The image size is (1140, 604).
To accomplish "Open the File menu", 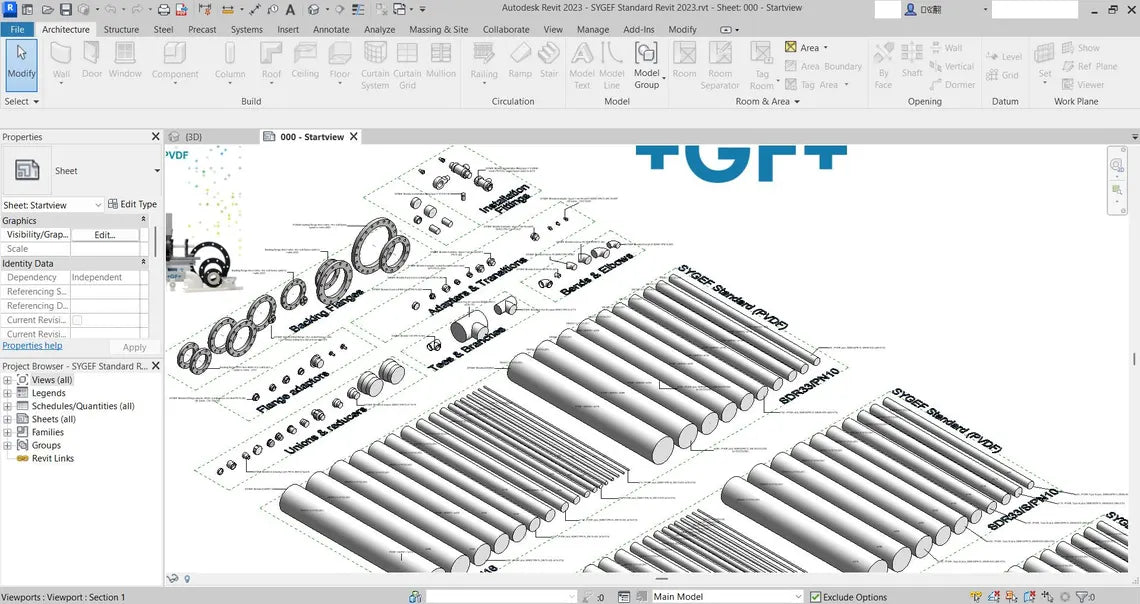I will click(x=17, y=30).
